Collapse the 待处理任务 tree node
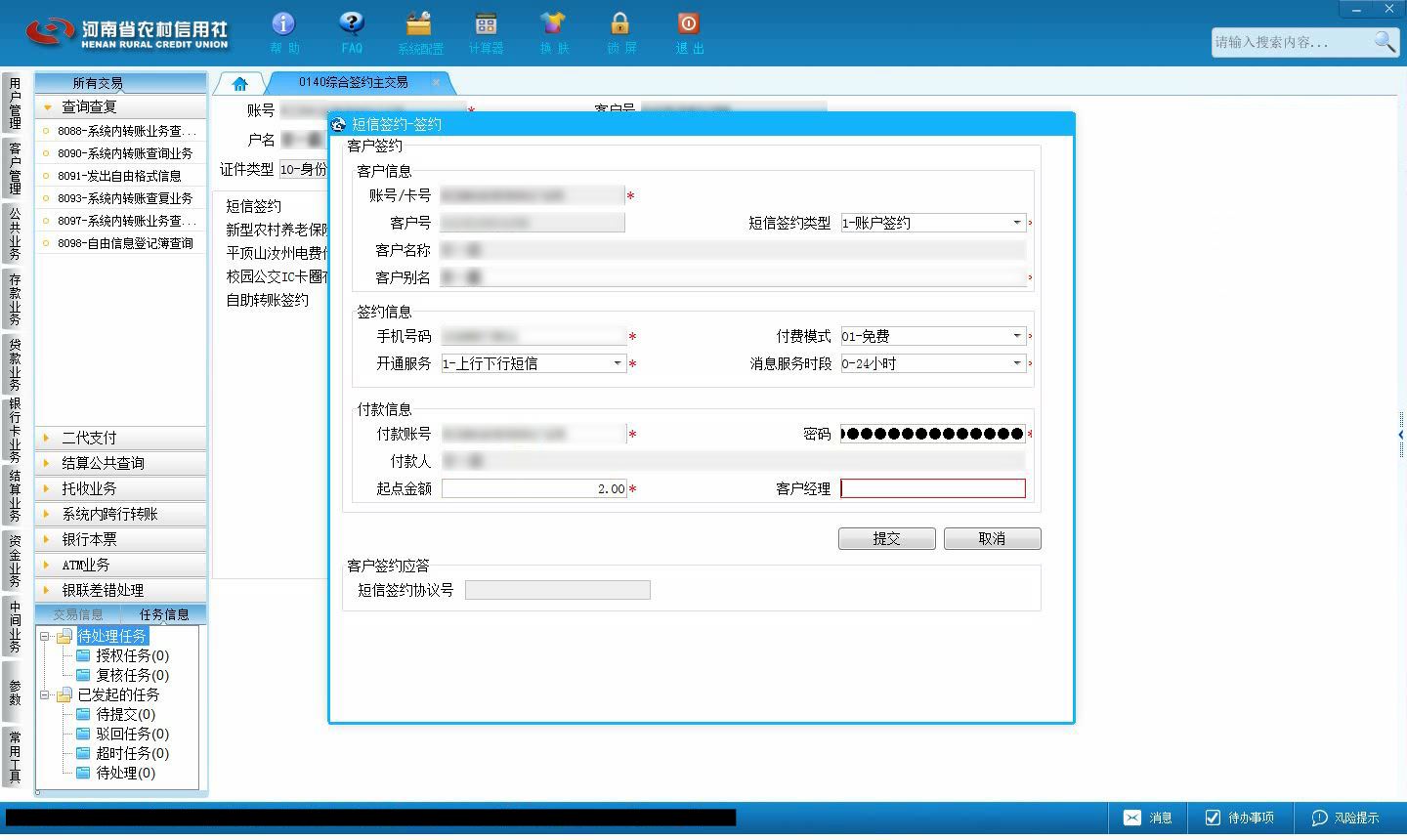 click(45, 636)
